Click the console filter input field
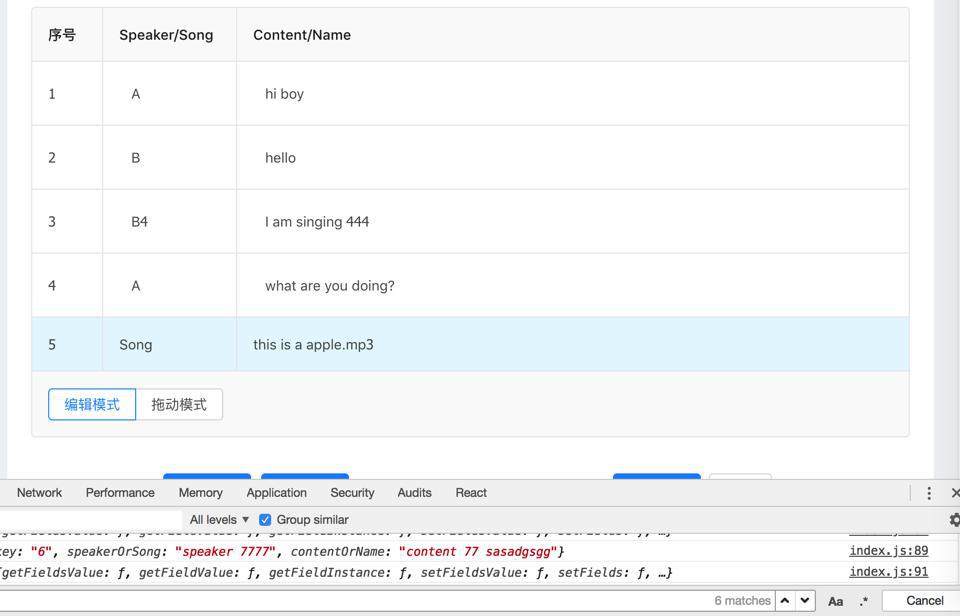The width and height of the screenshot is (960, 616). click(90, 520)
